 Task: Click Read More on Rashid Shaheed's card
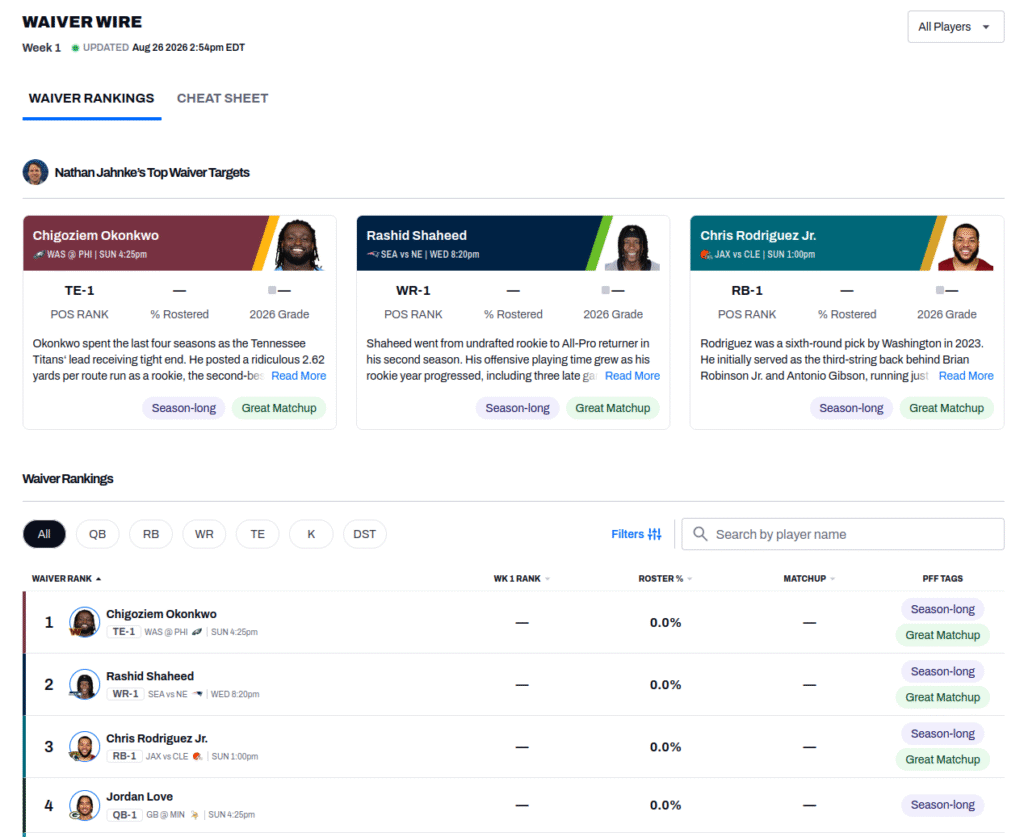pos(632,375)
